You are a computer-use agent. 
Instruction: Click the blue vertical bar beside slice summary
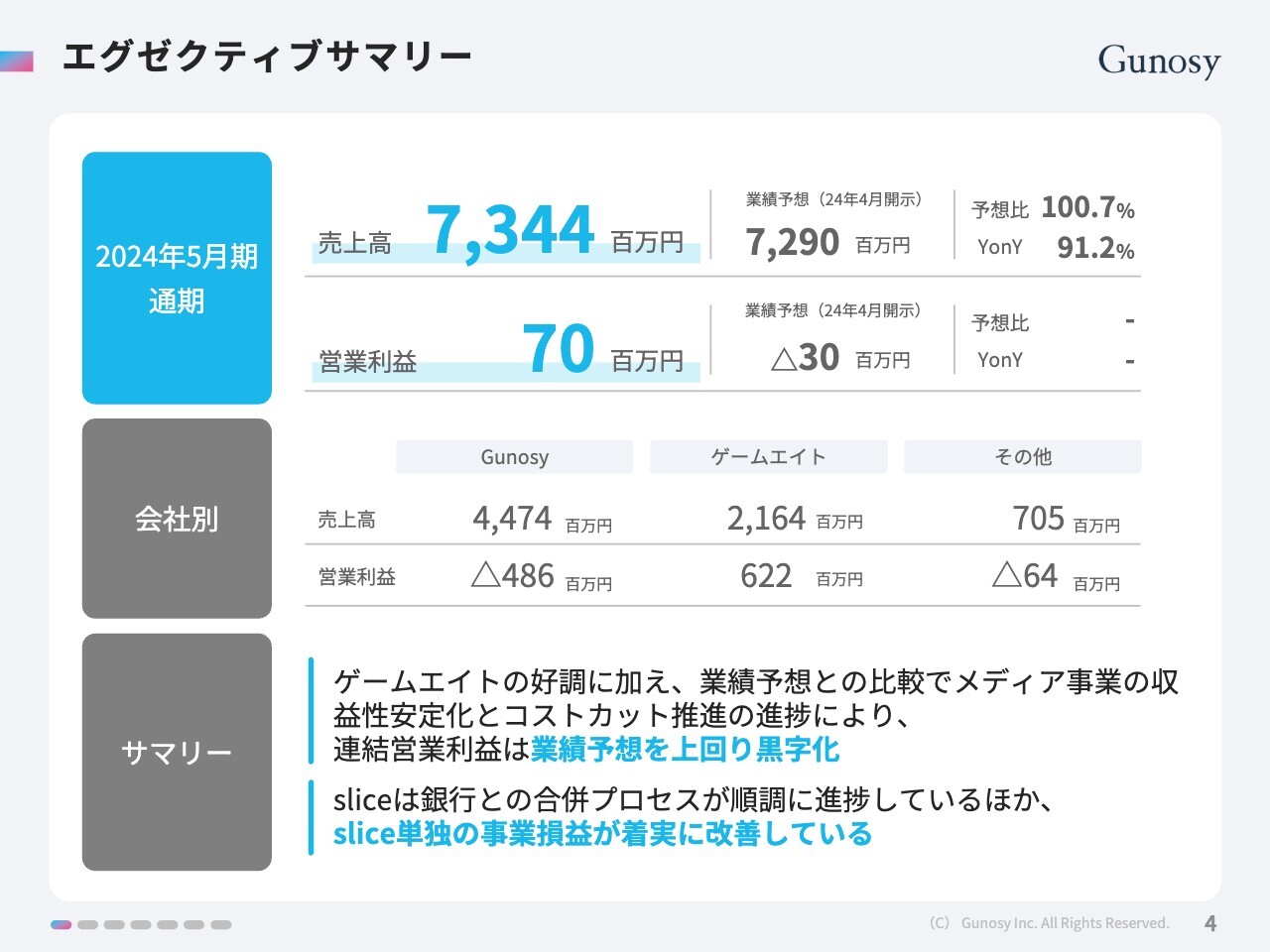(311, 817)
